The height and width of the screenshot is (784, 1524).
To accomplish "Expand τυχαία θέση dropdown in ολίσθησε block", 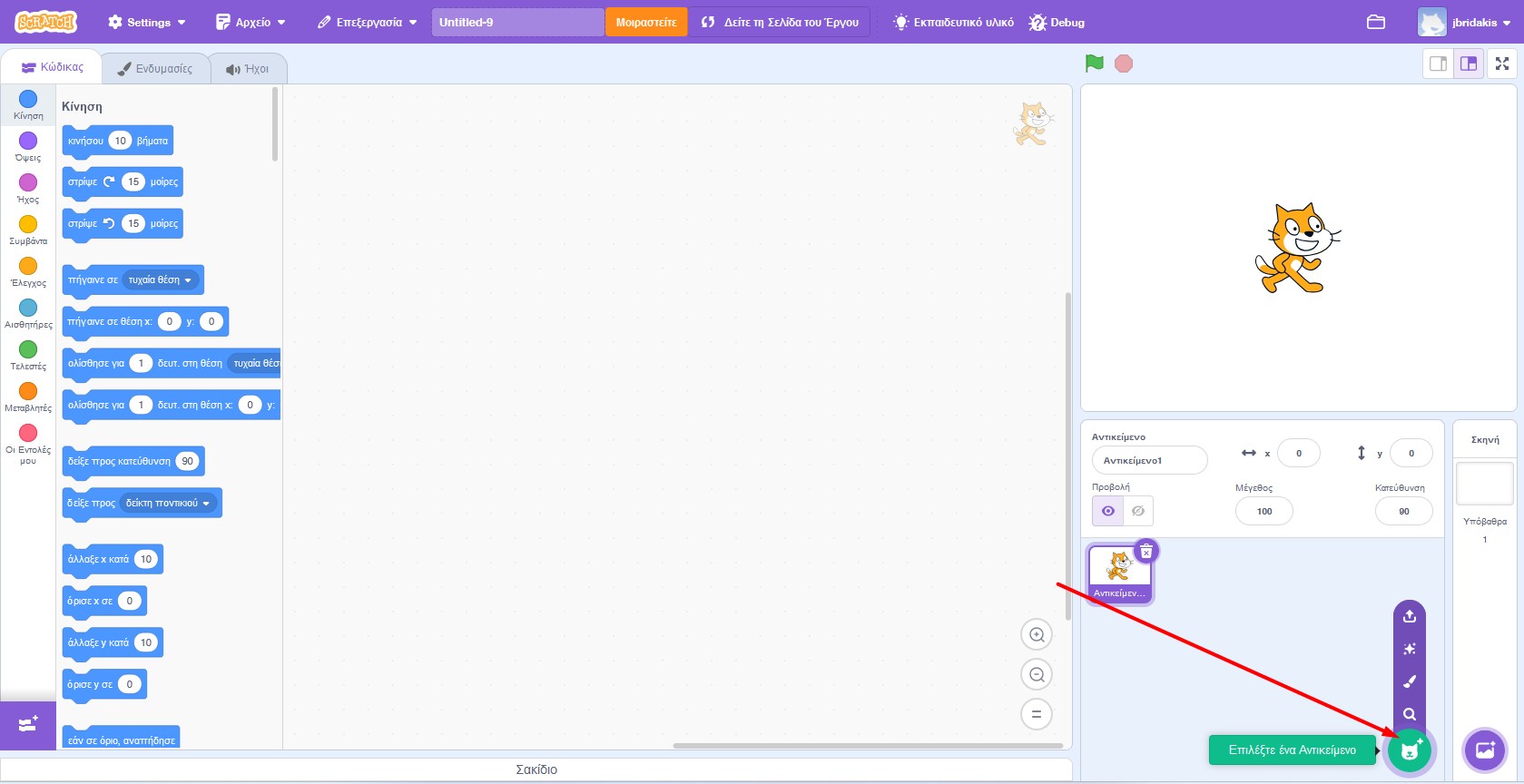I will click(254, 363).
